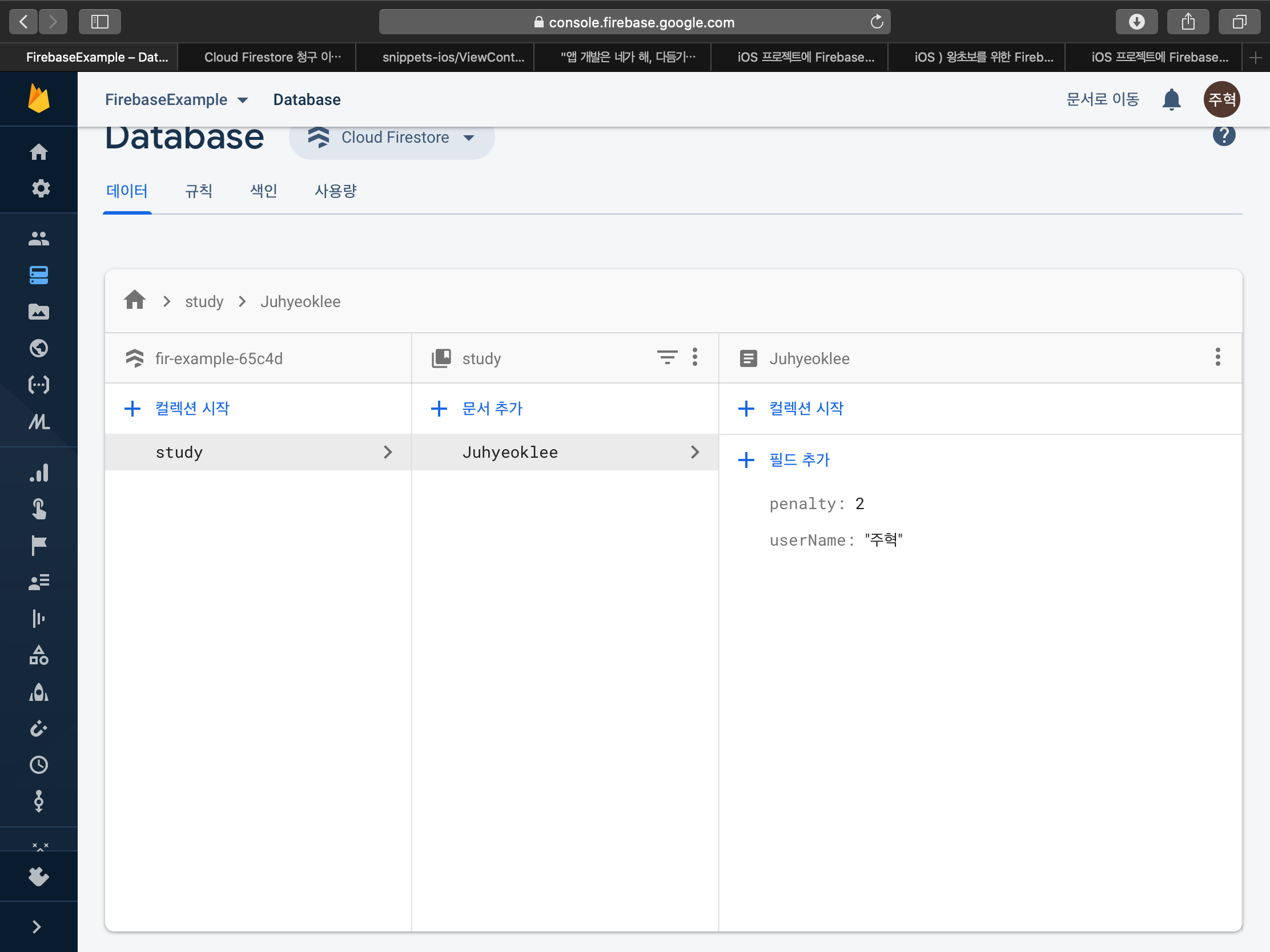Open the Functions brackets icon in sidebar
The image size is (1270, 952).
point(38,385)
